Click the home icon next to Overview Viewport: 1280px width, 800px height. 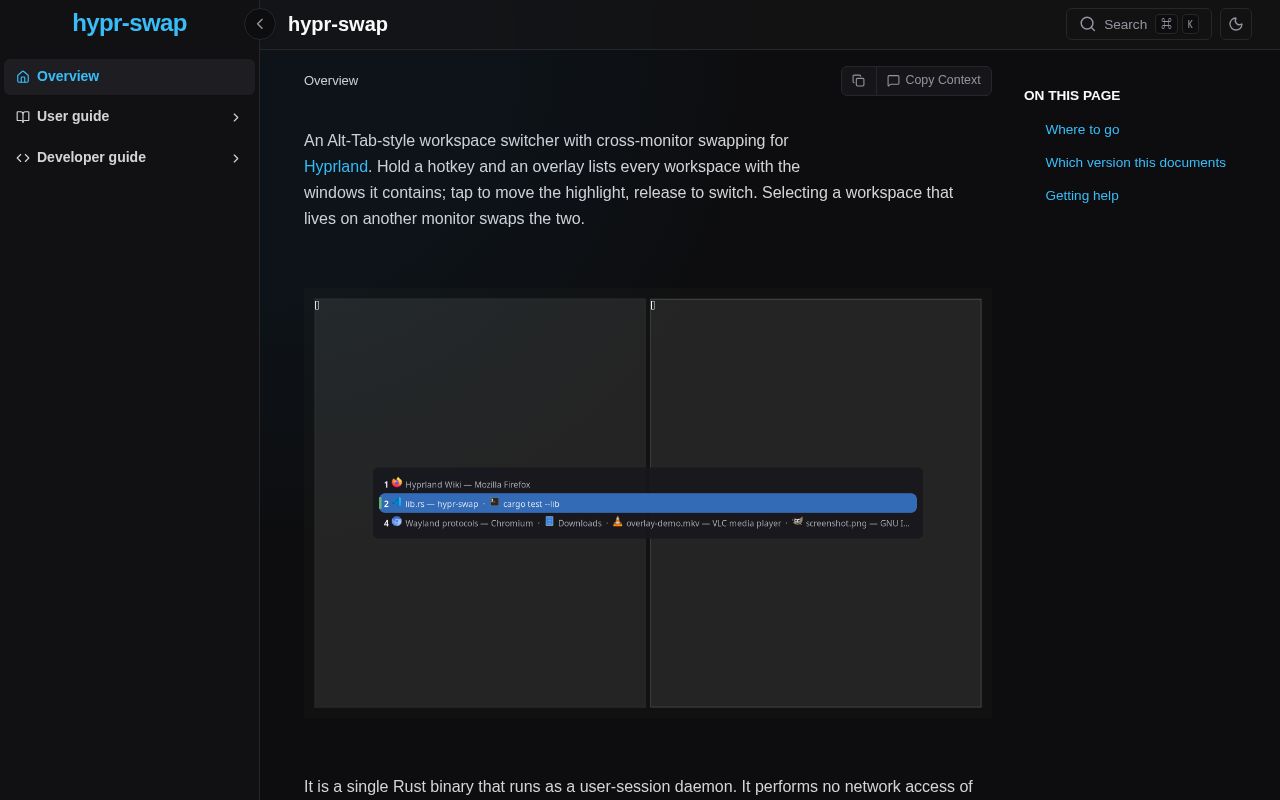click(x=23, y=77)
